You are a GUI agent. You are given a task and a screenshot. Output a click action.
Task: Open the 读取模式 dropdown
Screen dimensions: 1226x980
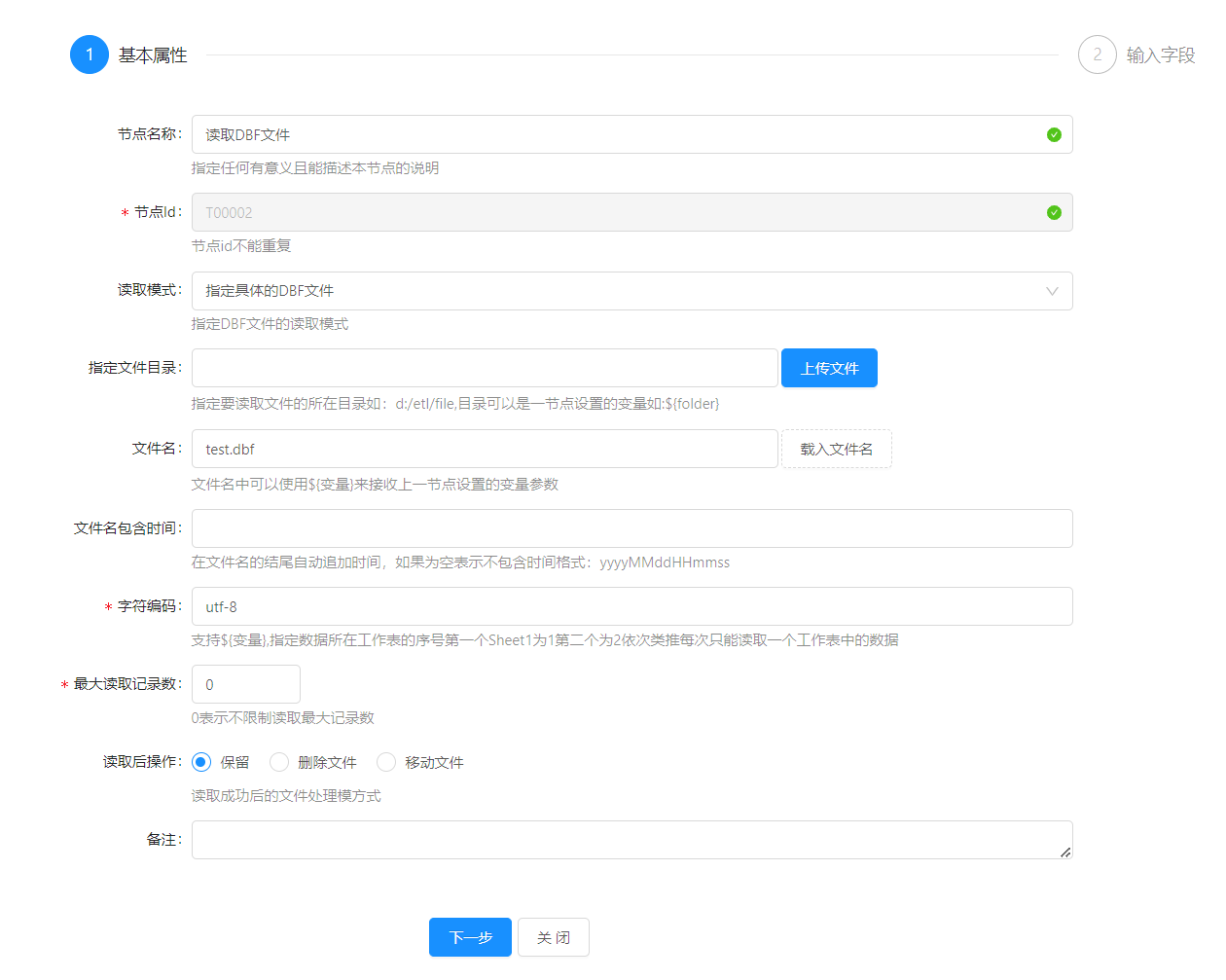click(623, 291)
